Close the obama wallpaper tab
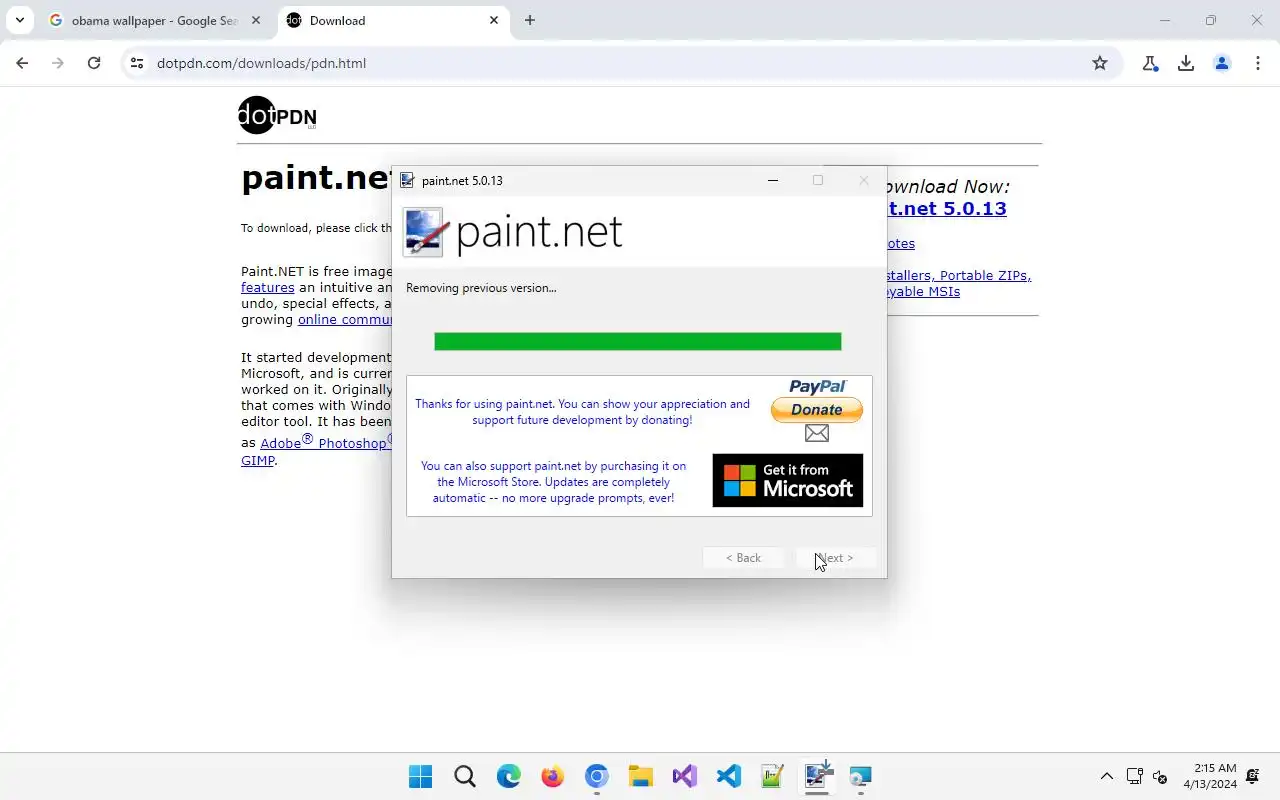 [x=257, y=20]
